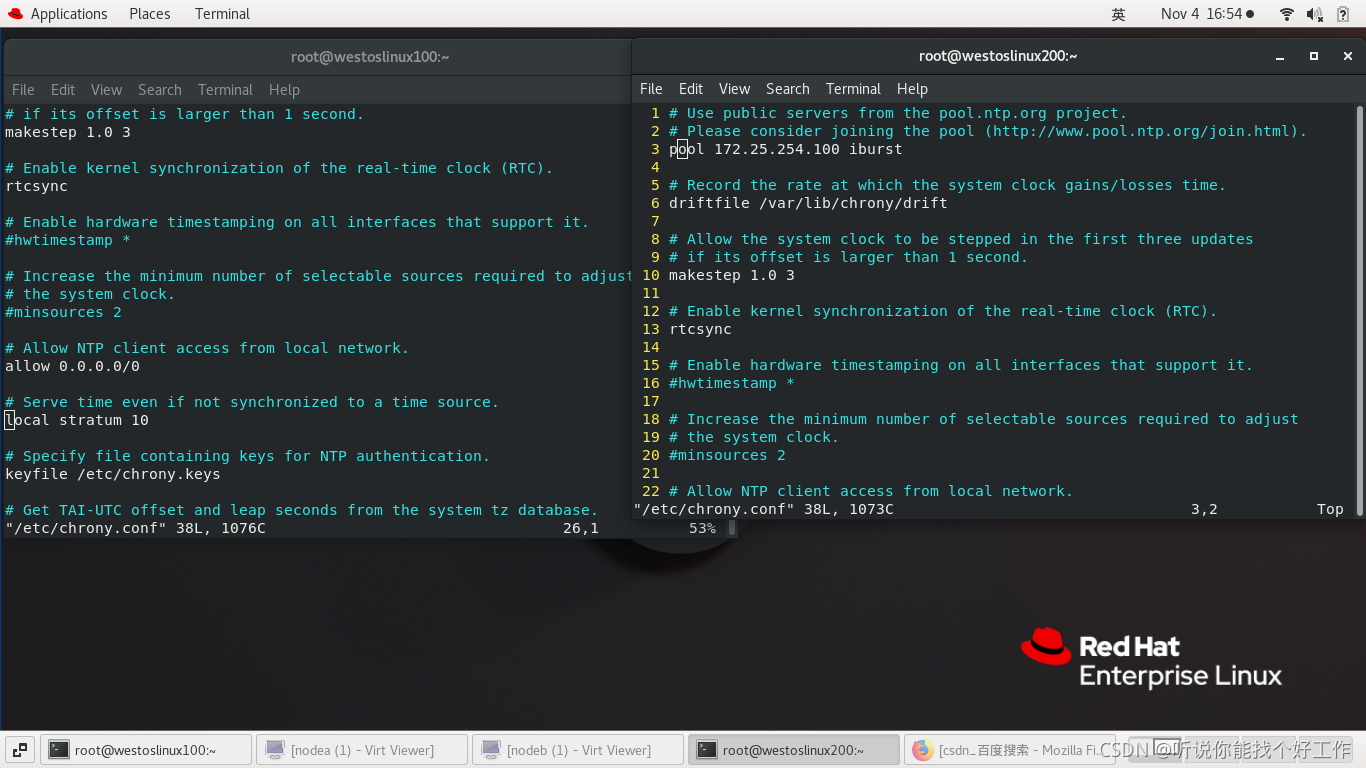This screenshot has height=768, width=1366.
Task: Click the terminal icon of westoslinux200 taskbar entry
Action: 707,750
